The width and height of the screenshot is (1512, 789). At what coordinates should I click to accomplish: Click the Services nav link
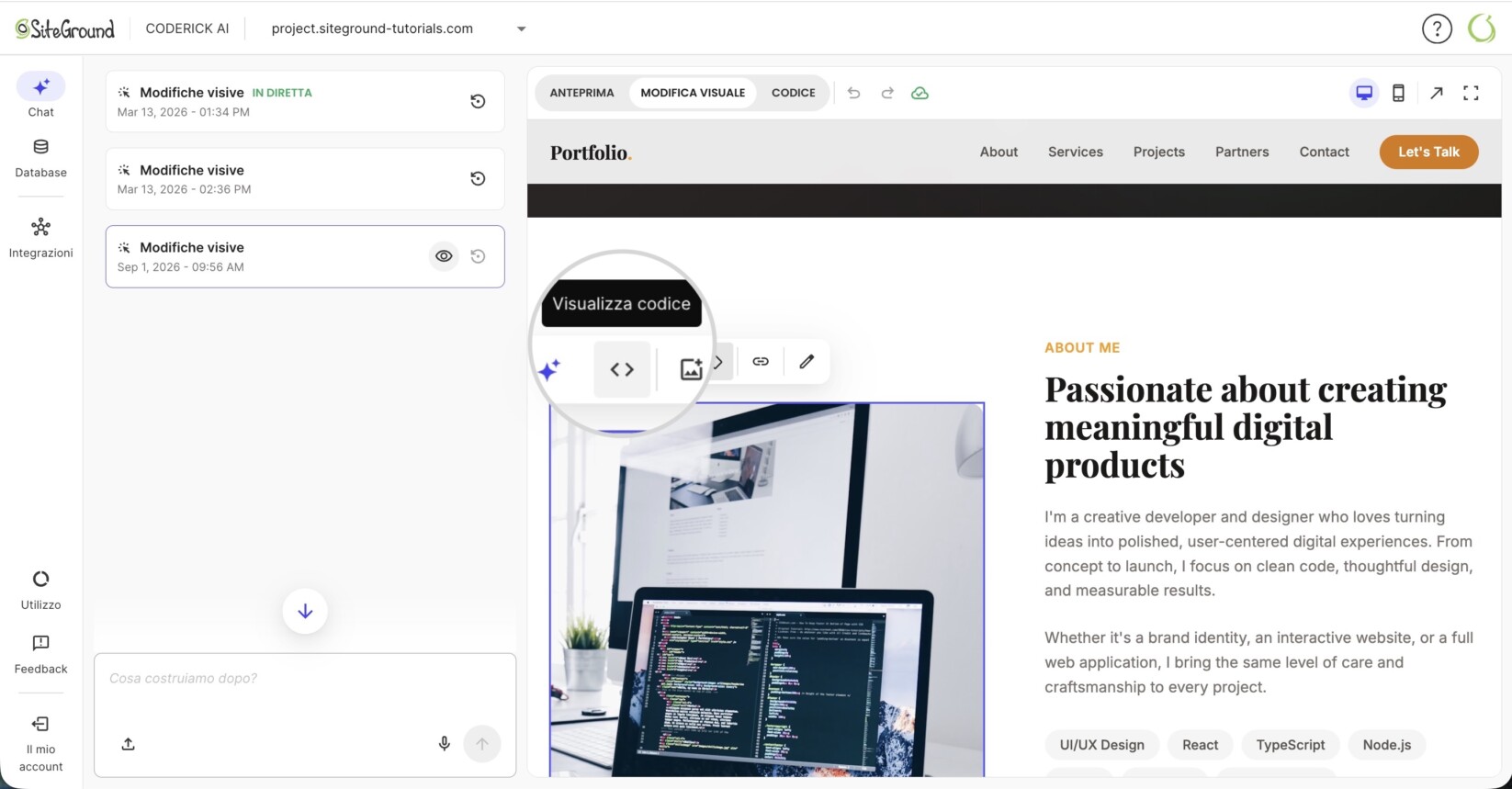[1076, 152]
